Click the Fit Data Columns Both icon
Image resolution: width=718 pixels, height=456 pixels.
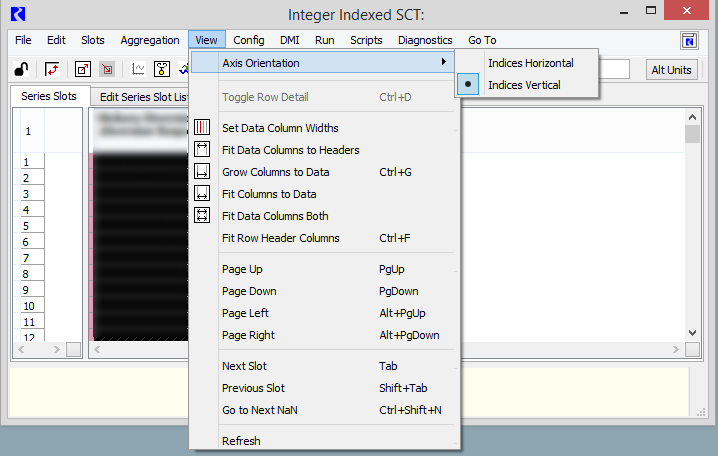[202, 216]
